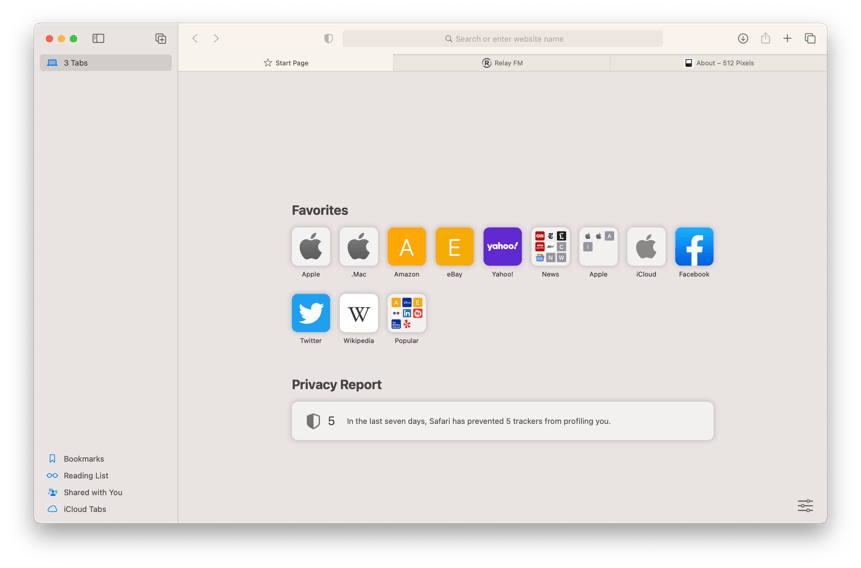Switch to the Relay FM tab
This screenshot has width=861, height=568.
pyautogui.click(x=502, y=63)
